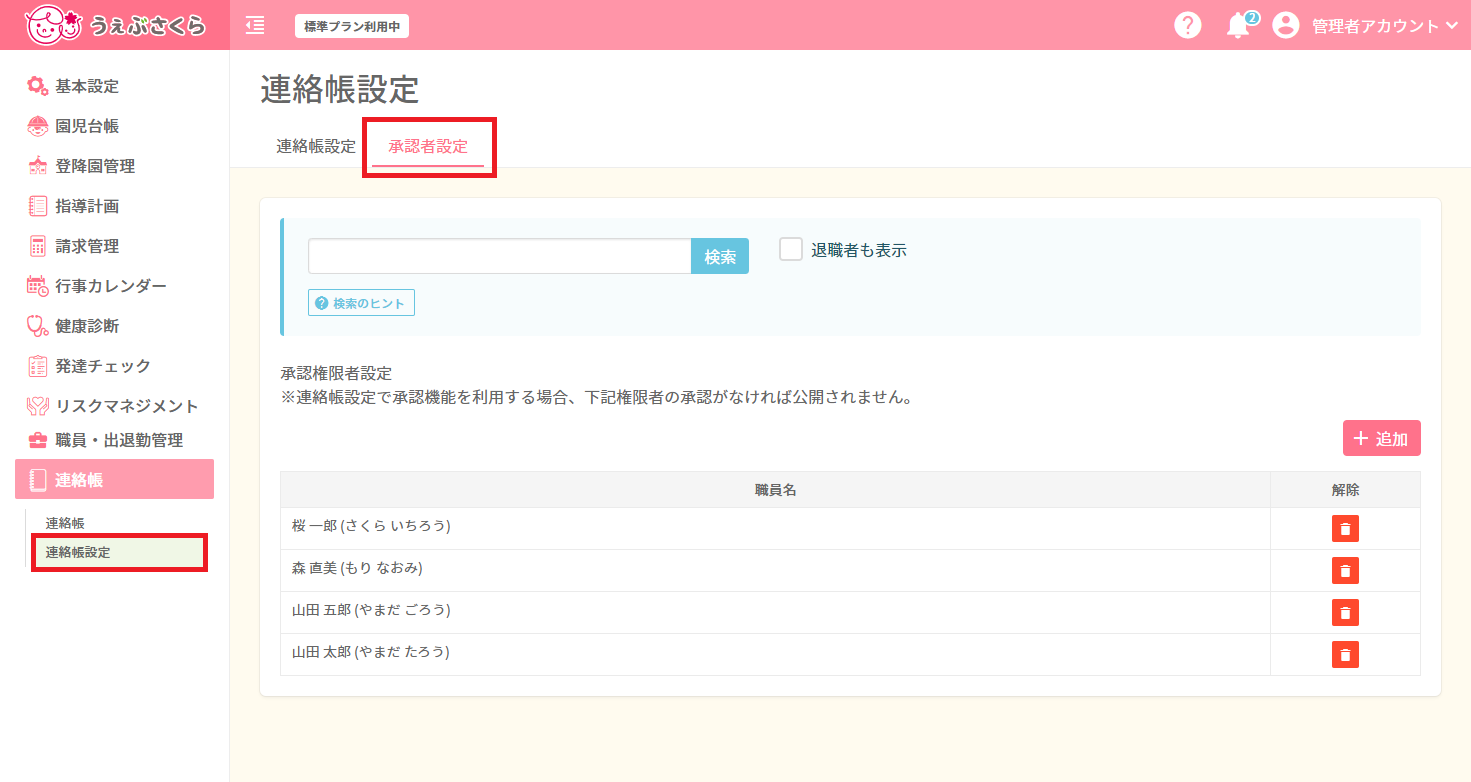Click the 職員・出退勤管理 briefcase icon
Screen dimensions: 1471x782
(x=37, y=440)
